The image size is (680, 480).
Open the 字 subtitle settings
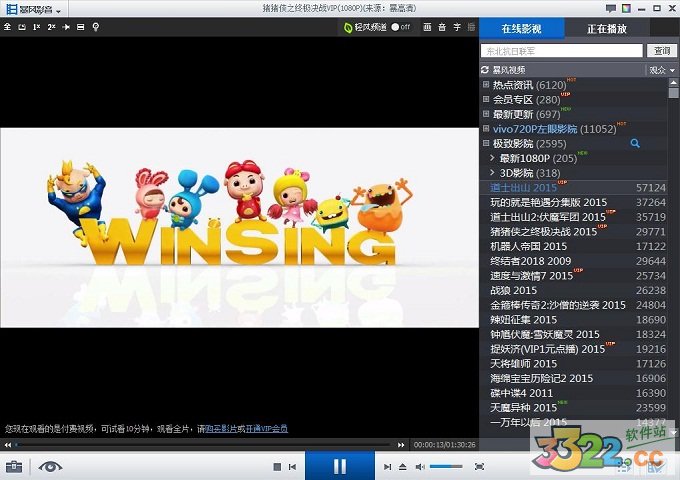click(x=457, y=27)
